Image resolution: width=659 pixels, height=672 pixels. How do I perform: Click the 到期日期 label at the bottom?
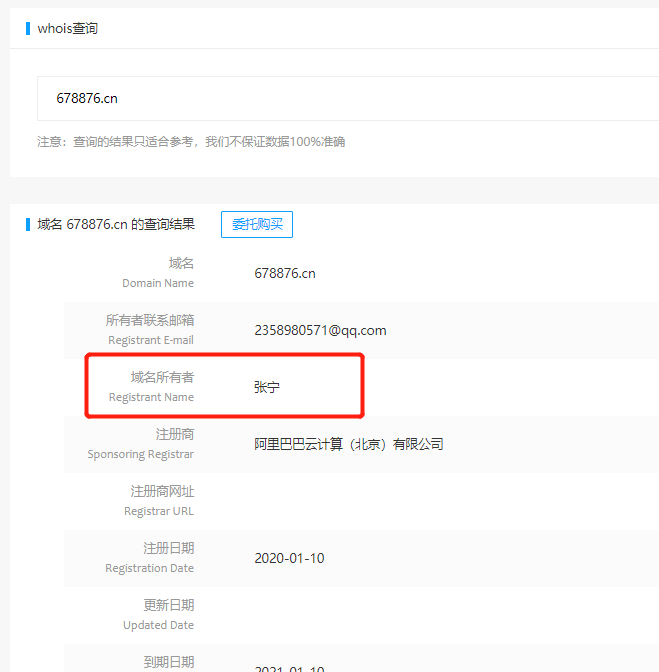tap(168, 662)
